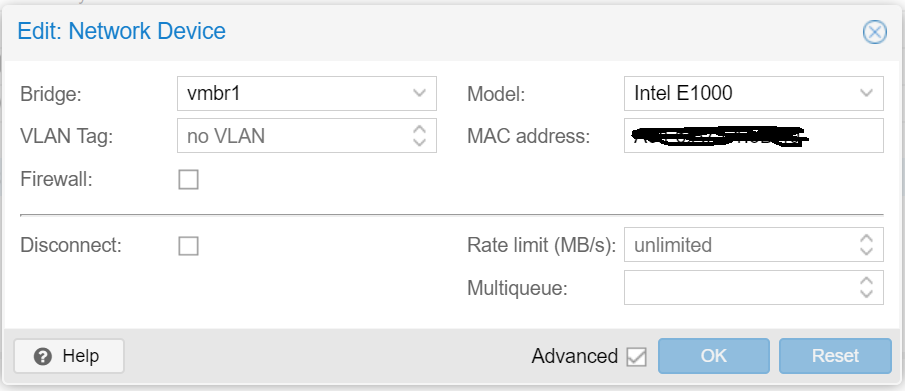Expand the Bridge dropdown arrow
Image resolution: width=905 pixels, height=391 pixels.
[420, 93]
